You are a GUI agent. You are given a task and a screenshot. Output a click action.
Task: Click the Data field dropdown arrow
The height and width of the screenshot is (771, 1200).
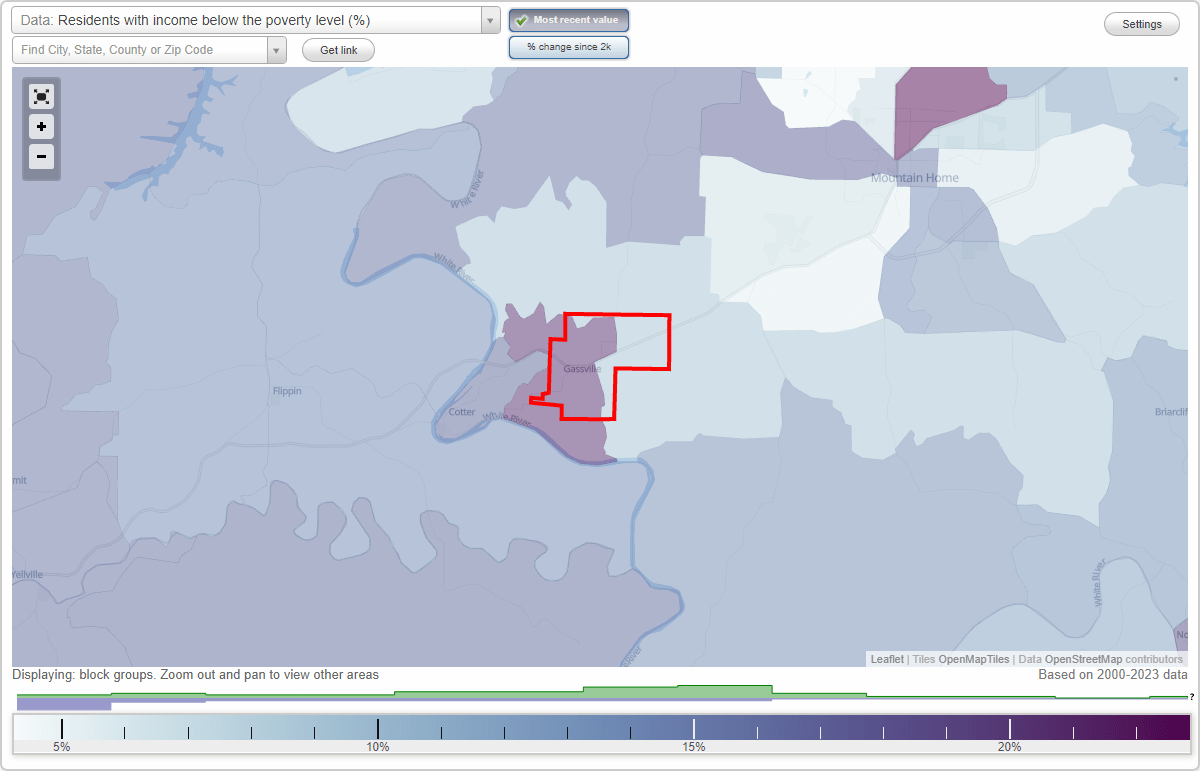click(489, 19)
